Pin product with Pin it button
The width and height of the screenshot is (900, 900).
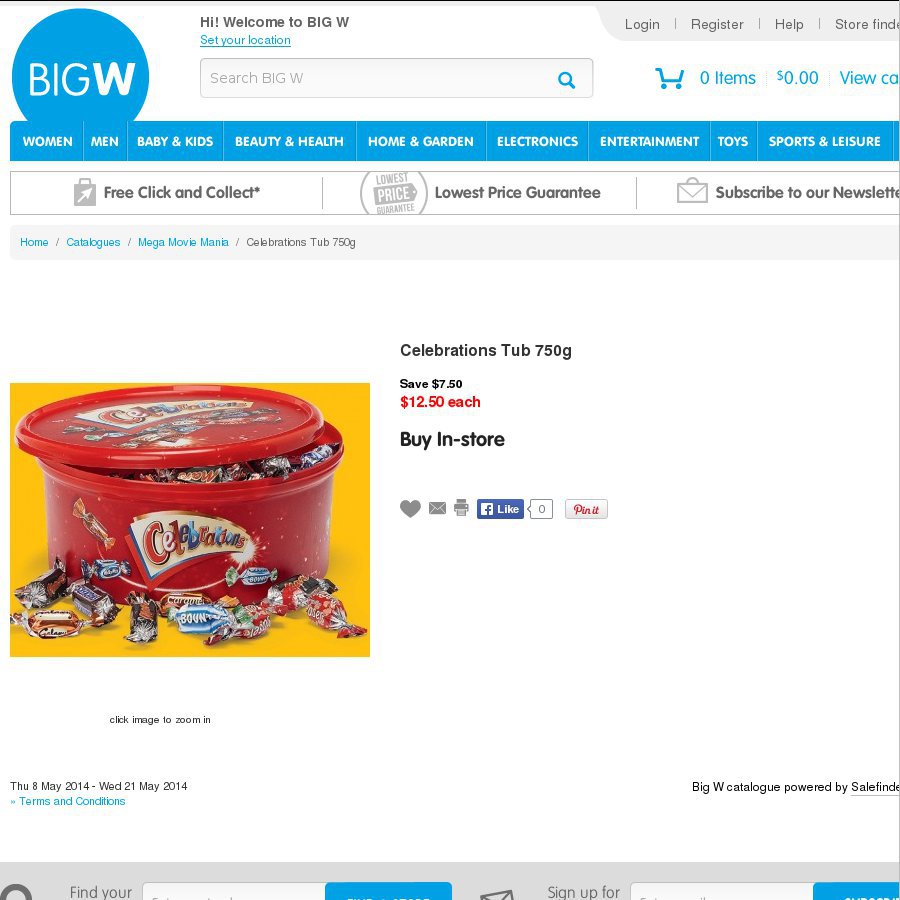[586, 509]
